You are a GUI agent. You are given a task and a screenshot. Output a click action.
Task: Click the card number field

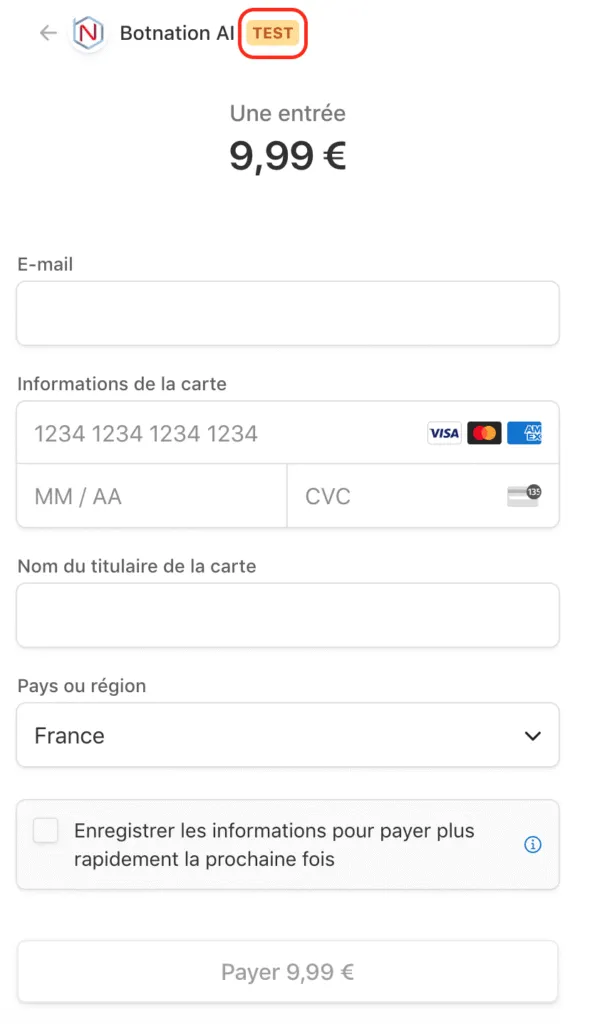(x=220, y=433)
